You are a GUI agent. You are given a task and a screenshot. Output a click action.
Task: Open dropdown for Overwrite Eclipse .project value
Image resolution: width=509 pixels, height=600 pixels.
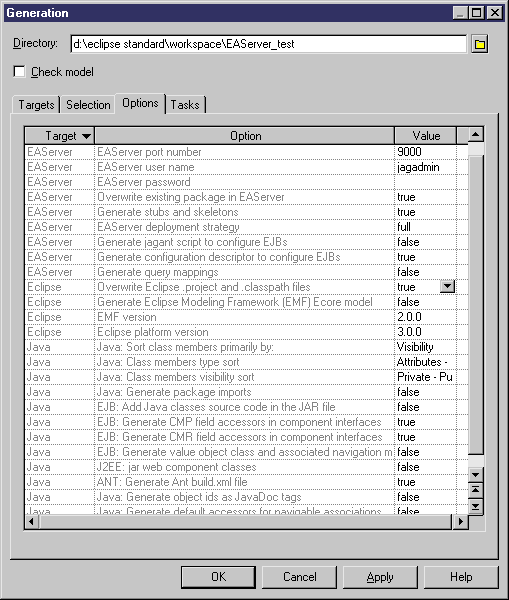447,287
